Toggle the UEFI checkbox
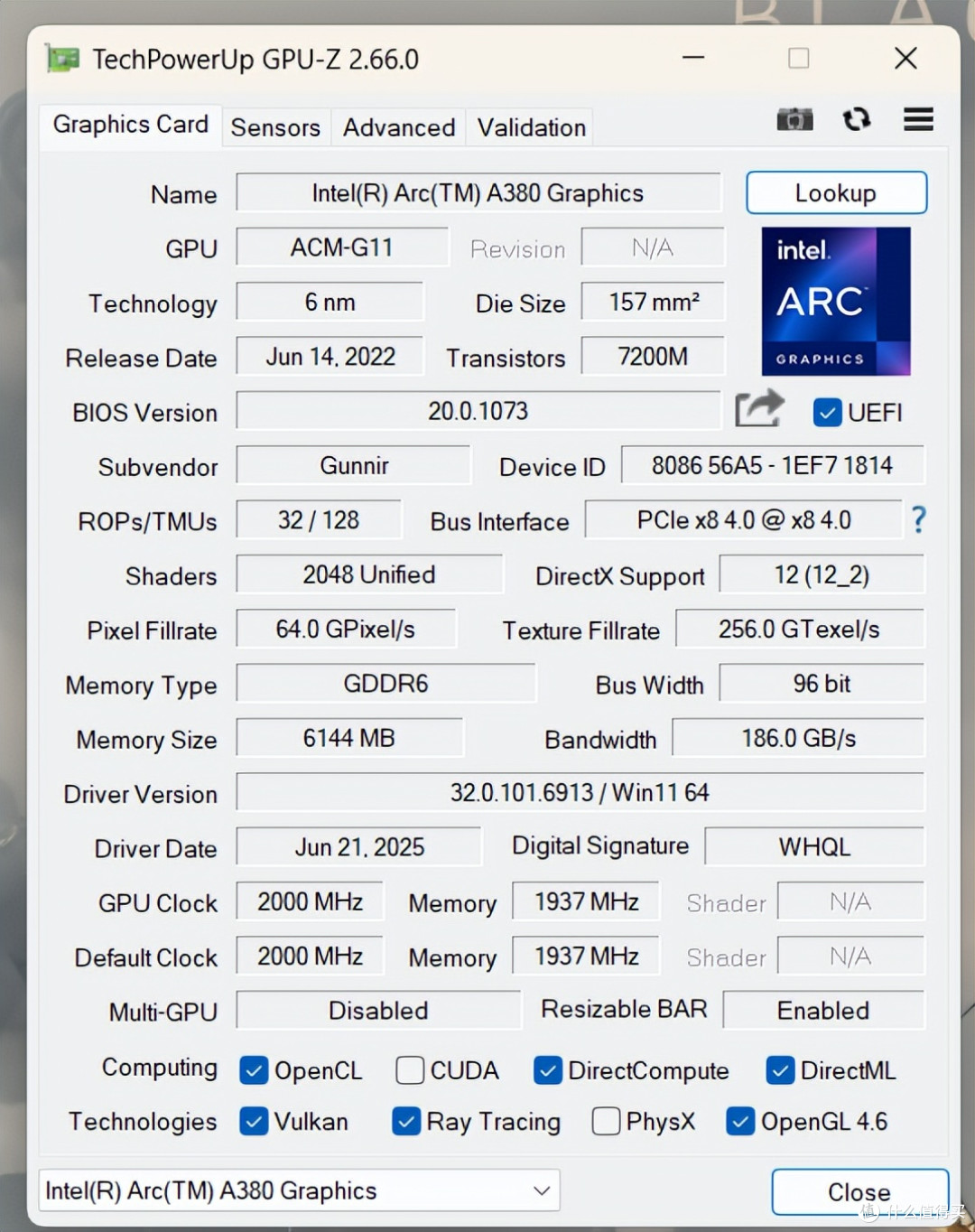Image resolution: width=975 pixels, height=1232 pixels. click(x=827, y=412)
